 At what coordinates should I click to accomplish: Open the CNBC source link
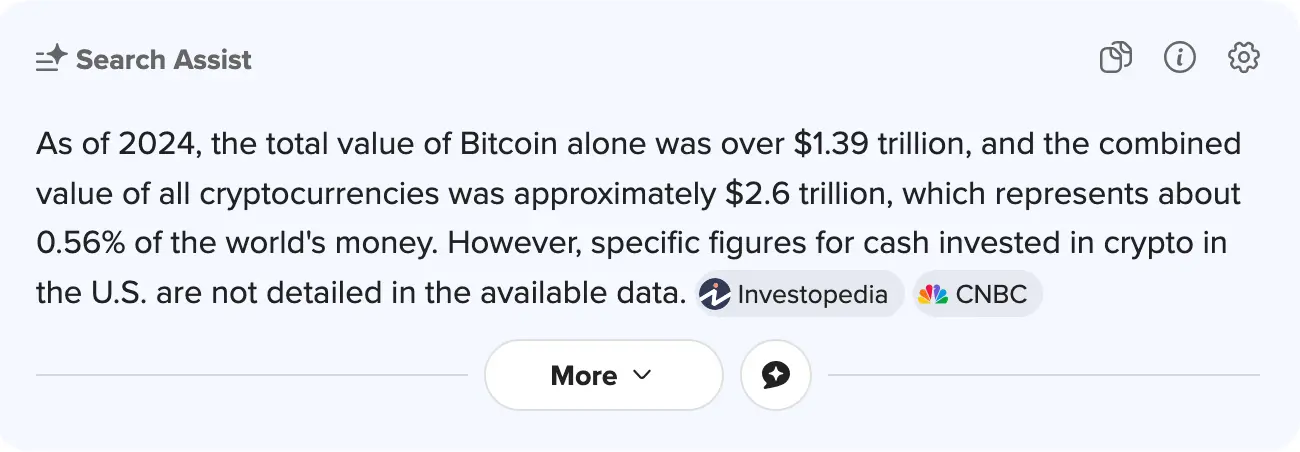(990, 295)
